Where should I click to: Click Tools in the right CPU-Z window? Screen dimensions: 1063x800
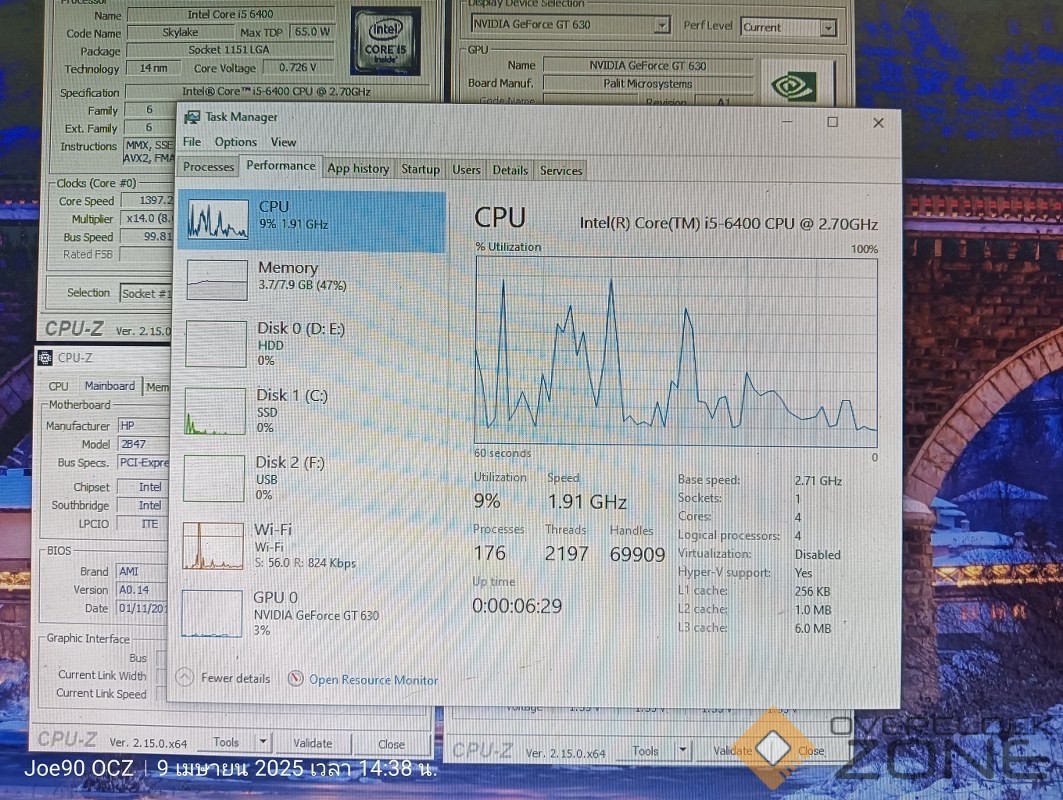[645, 751]
